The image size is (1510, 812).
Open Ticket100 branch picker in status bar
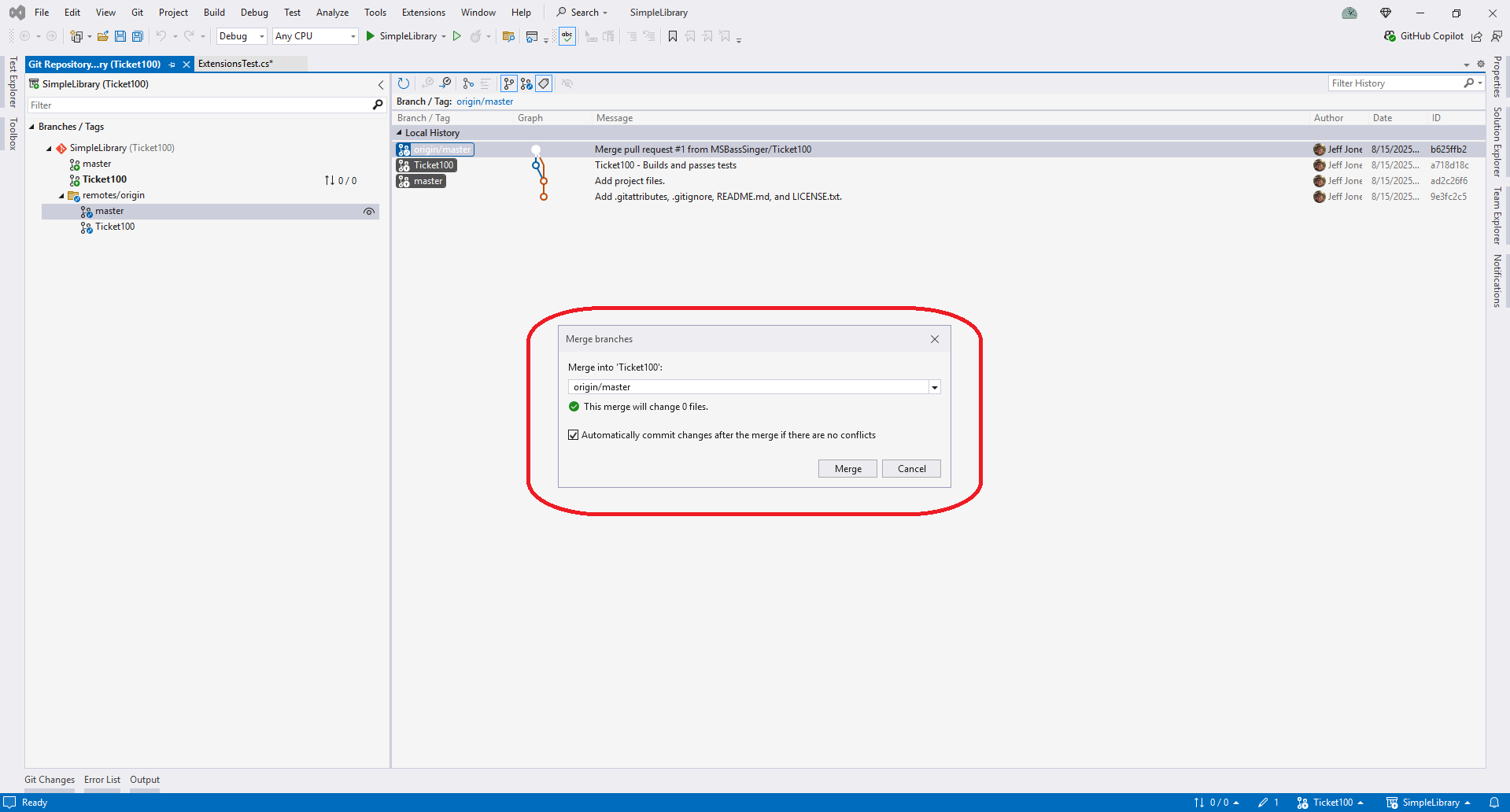pyautogui.click(x=1330, y=803)
